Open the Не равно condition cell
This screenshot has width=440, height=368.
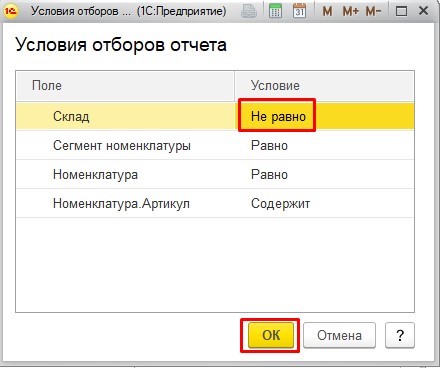pyautogui.click(x=277, y=116)
